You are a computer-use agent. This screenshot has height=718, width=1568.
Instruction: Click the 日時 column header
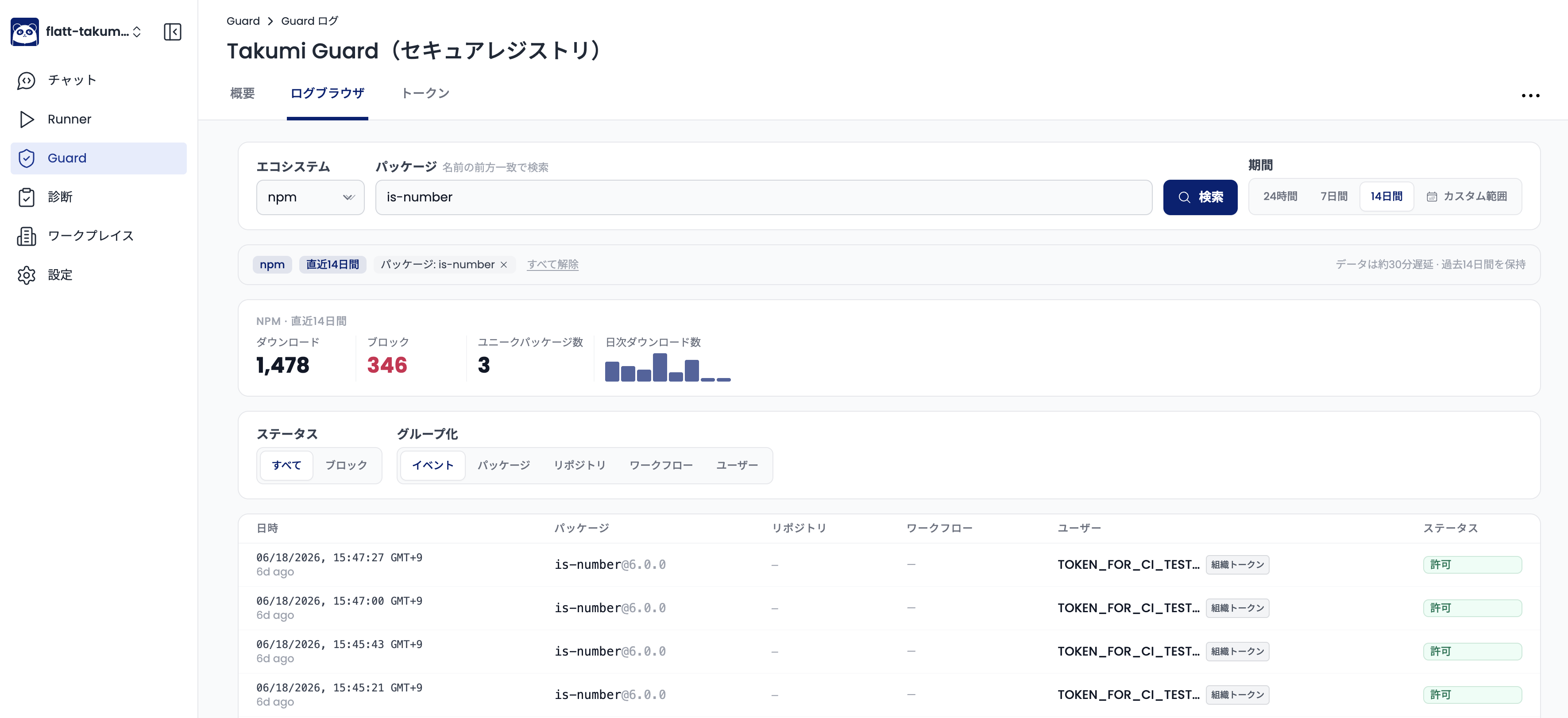coord(267,528)
